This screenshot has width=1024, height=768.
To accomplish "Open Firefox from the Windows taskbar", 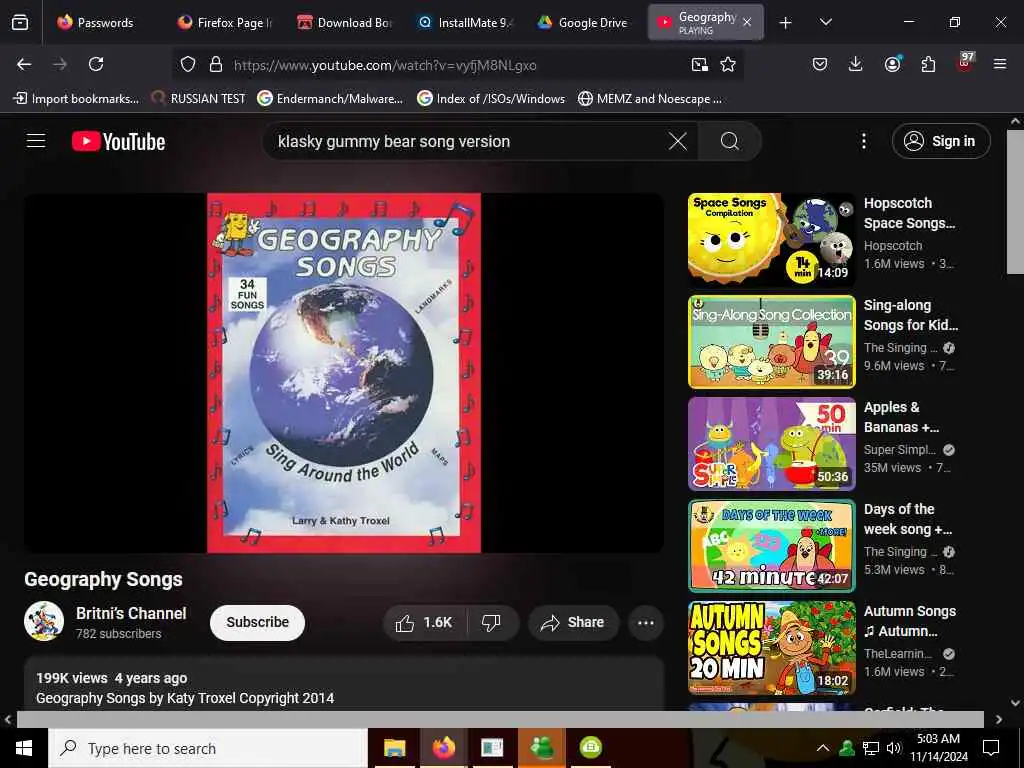I will (443, 748).
